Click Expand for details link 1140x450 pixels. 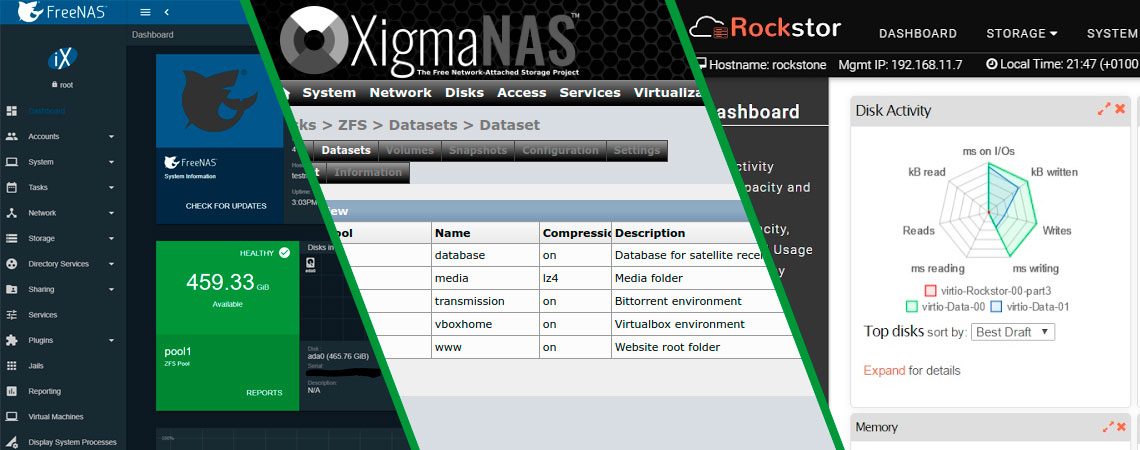[884, 371]
